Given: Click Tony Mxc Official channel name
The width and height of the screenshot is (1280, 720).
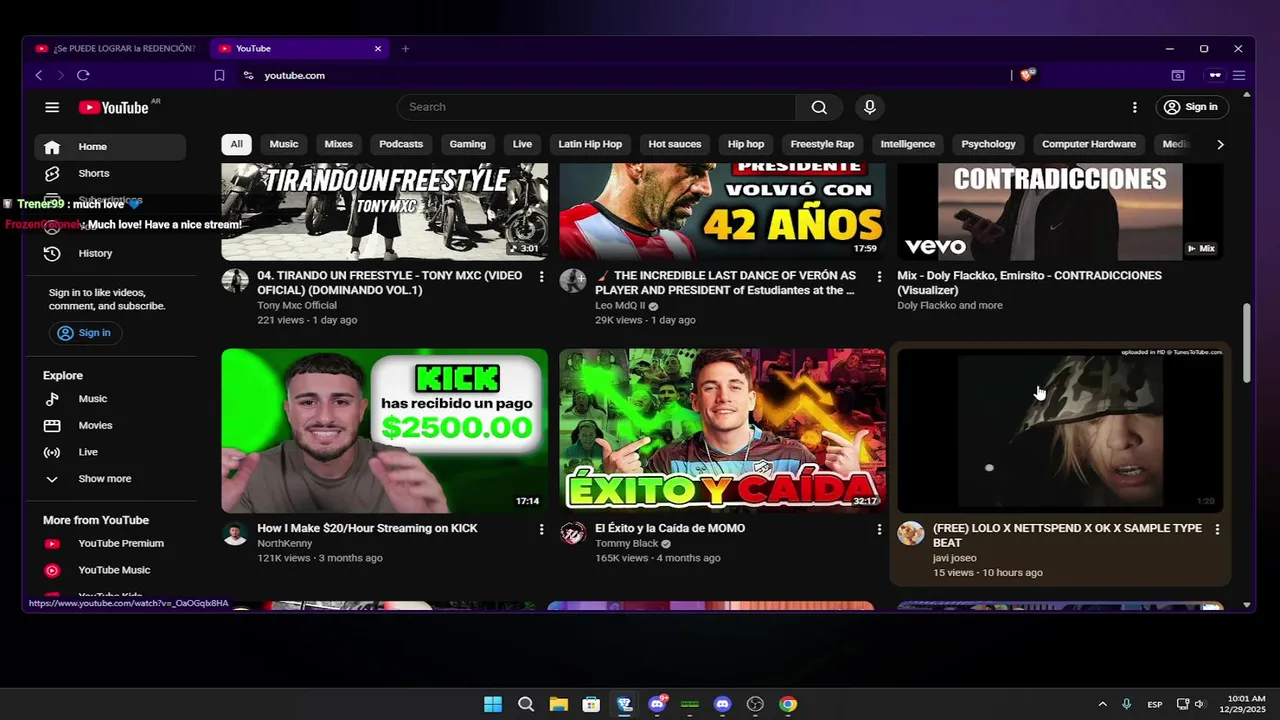Looking at the screenshot, I should pos(297,305).
